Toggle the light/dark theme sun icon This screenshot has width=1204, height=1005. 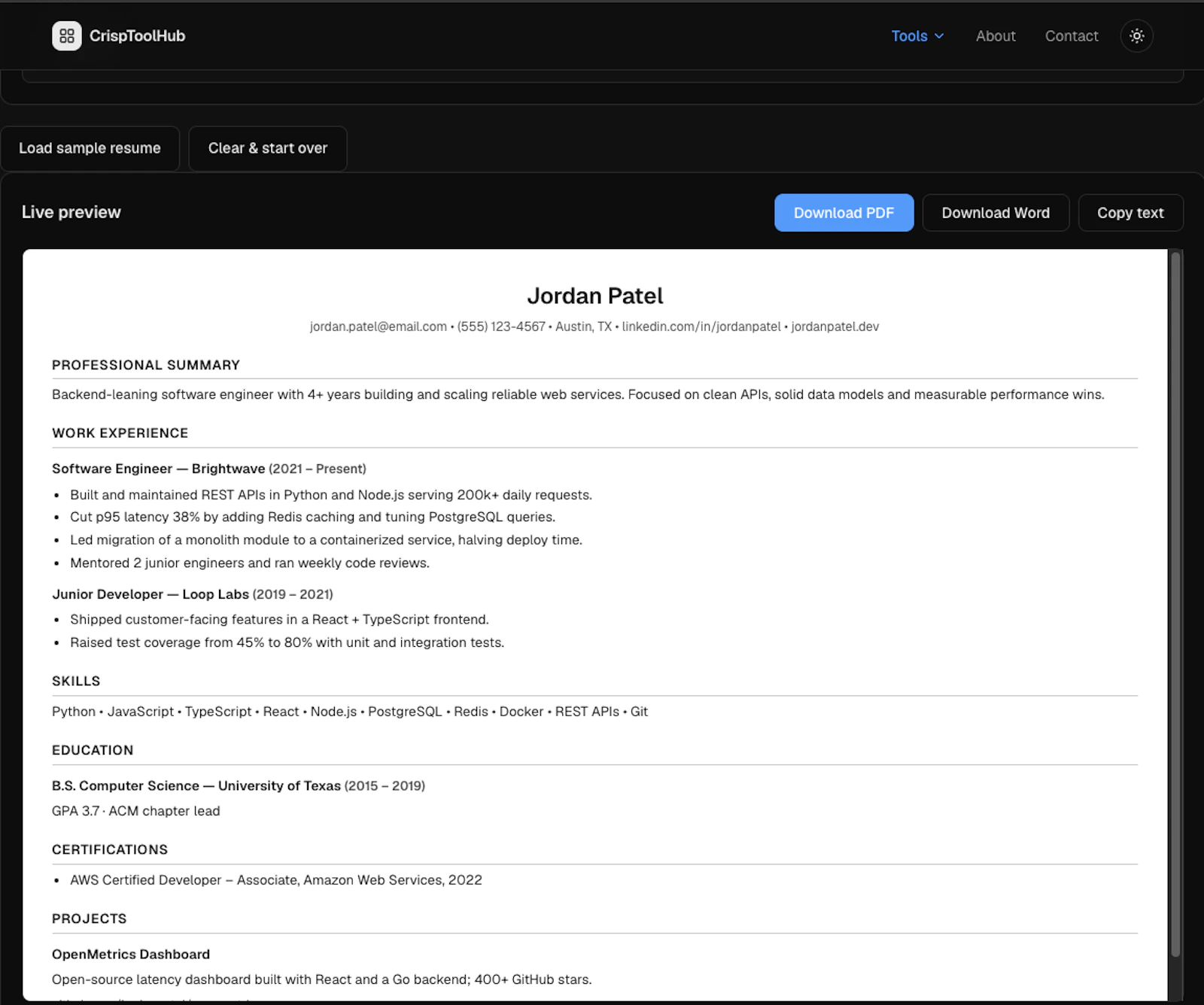[x=1136, y=35]
